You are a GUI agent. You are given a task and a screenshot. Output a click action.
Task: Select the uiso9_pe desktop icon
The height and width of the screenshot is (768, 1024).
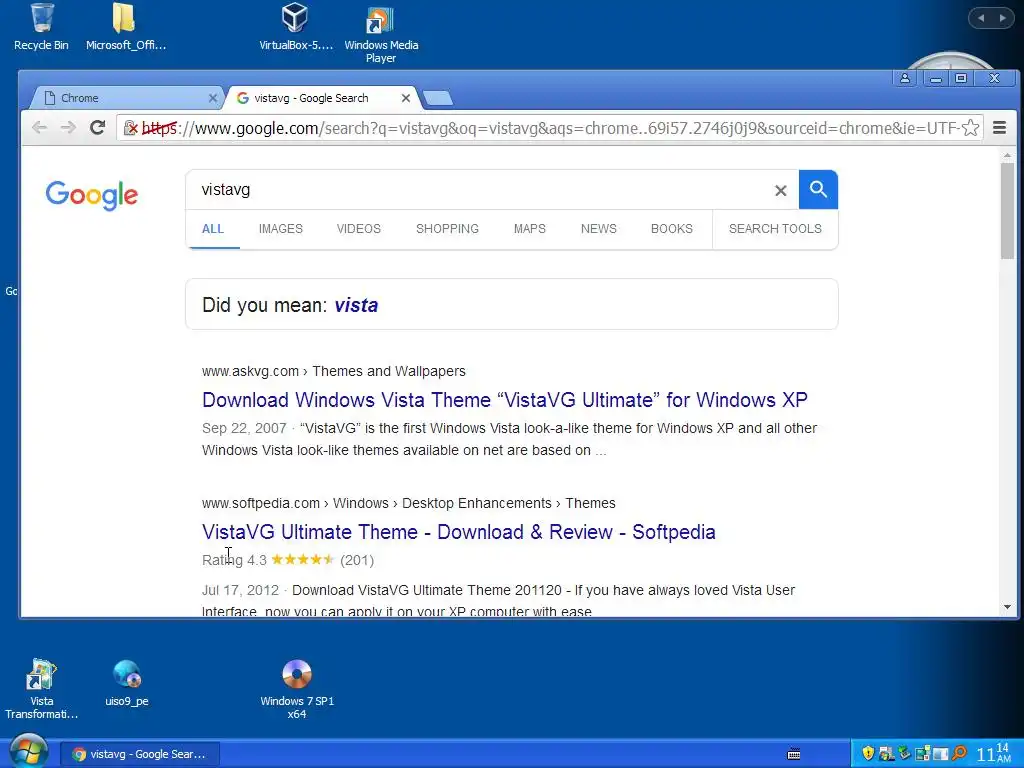[127, 683]
